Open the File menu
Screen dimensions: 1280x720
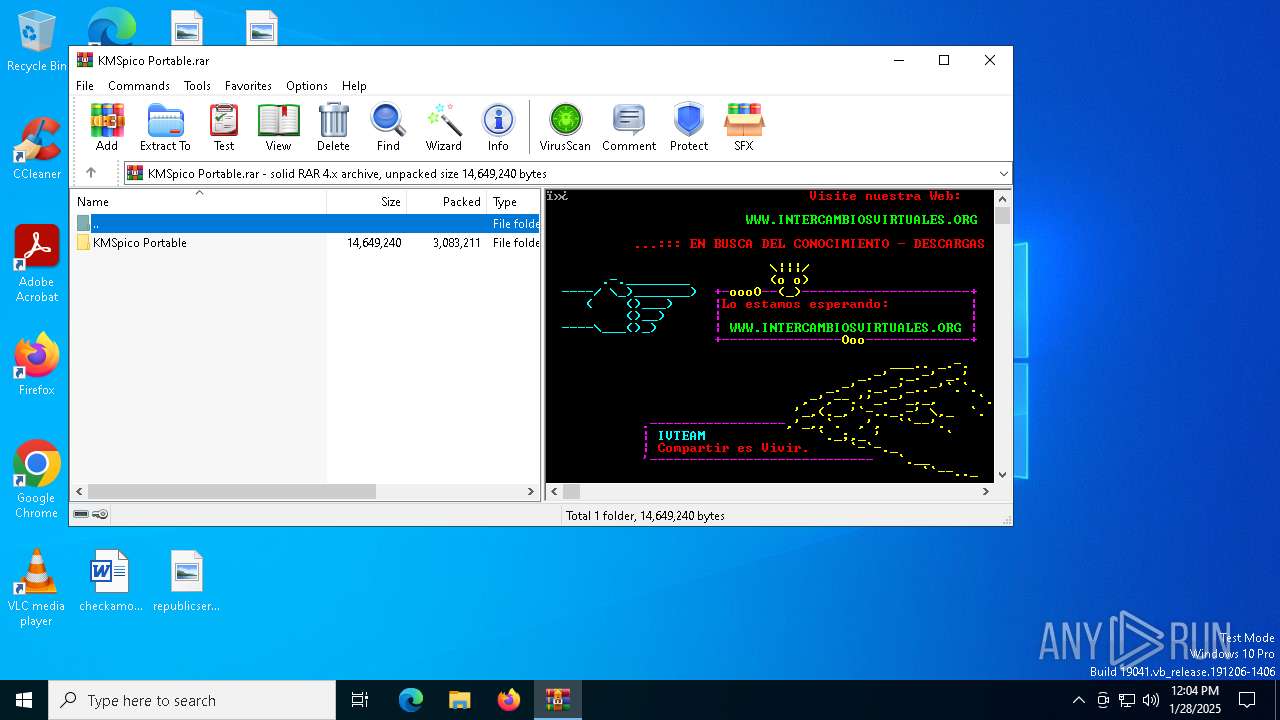85,86
